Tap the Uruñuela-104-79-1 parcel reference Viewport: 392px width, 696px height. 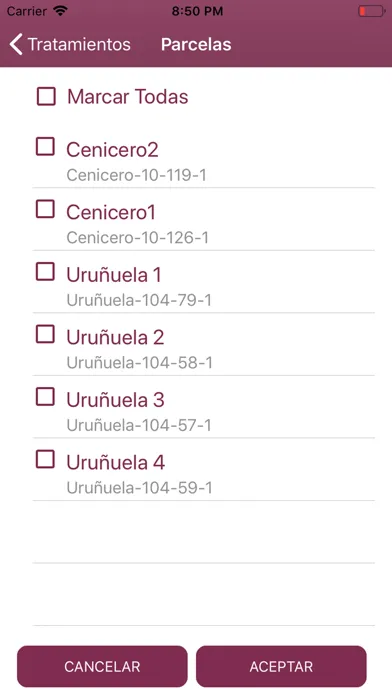139,301
